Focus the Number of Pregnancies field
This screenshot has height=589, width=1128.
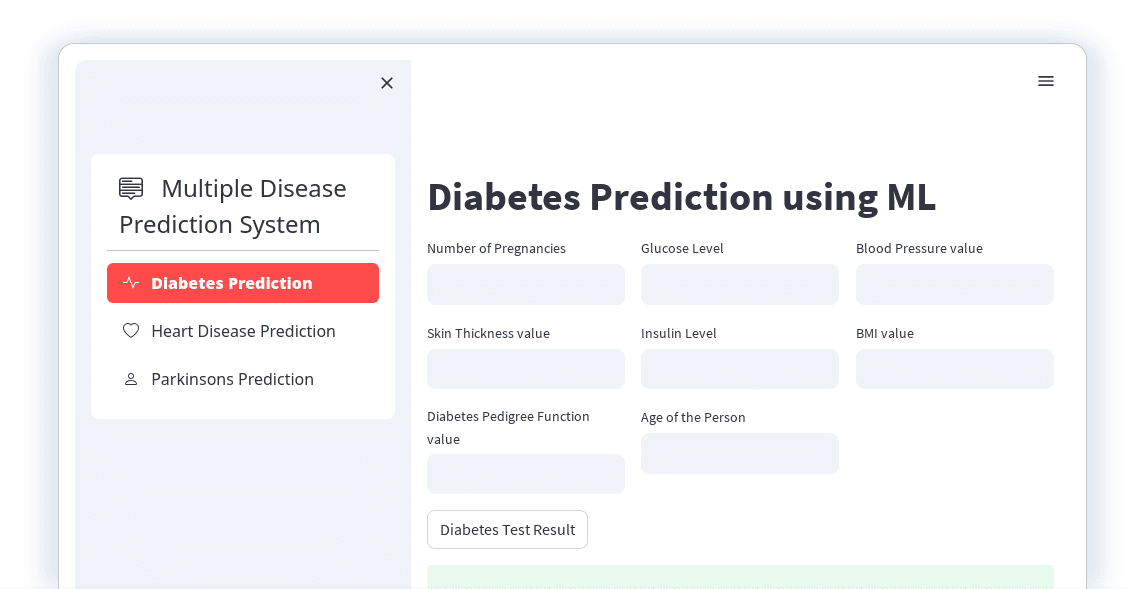coord(526,284)
